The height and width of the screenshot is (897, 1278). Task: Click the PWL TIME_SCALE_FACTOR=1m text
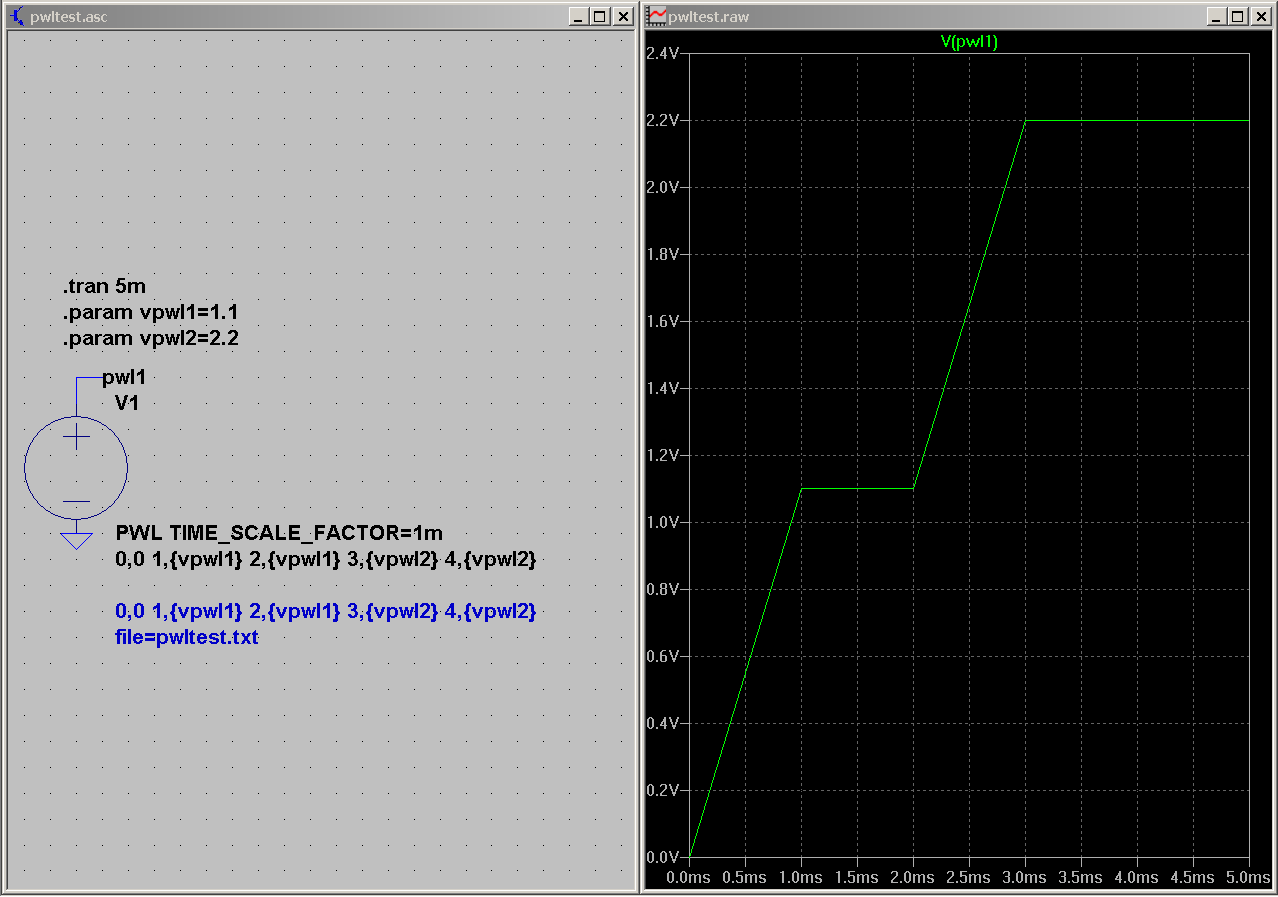279,533
